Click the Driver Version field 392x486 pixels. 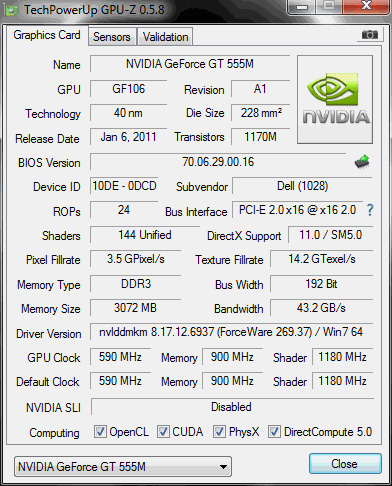[x=231, y=332]
